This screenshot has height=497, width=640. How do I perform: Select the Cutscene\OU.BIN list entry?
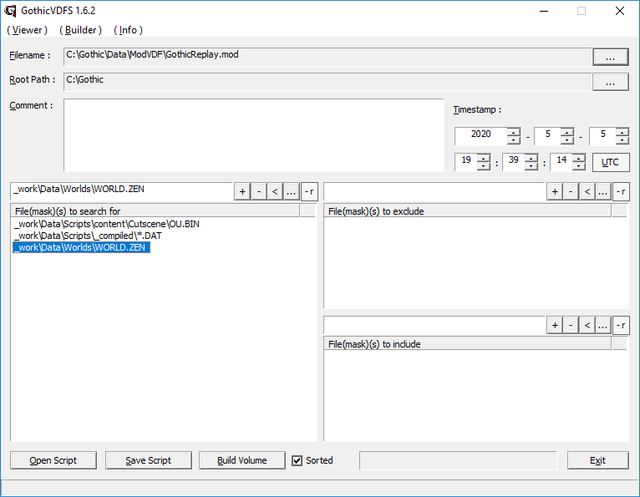pos(107,224)
